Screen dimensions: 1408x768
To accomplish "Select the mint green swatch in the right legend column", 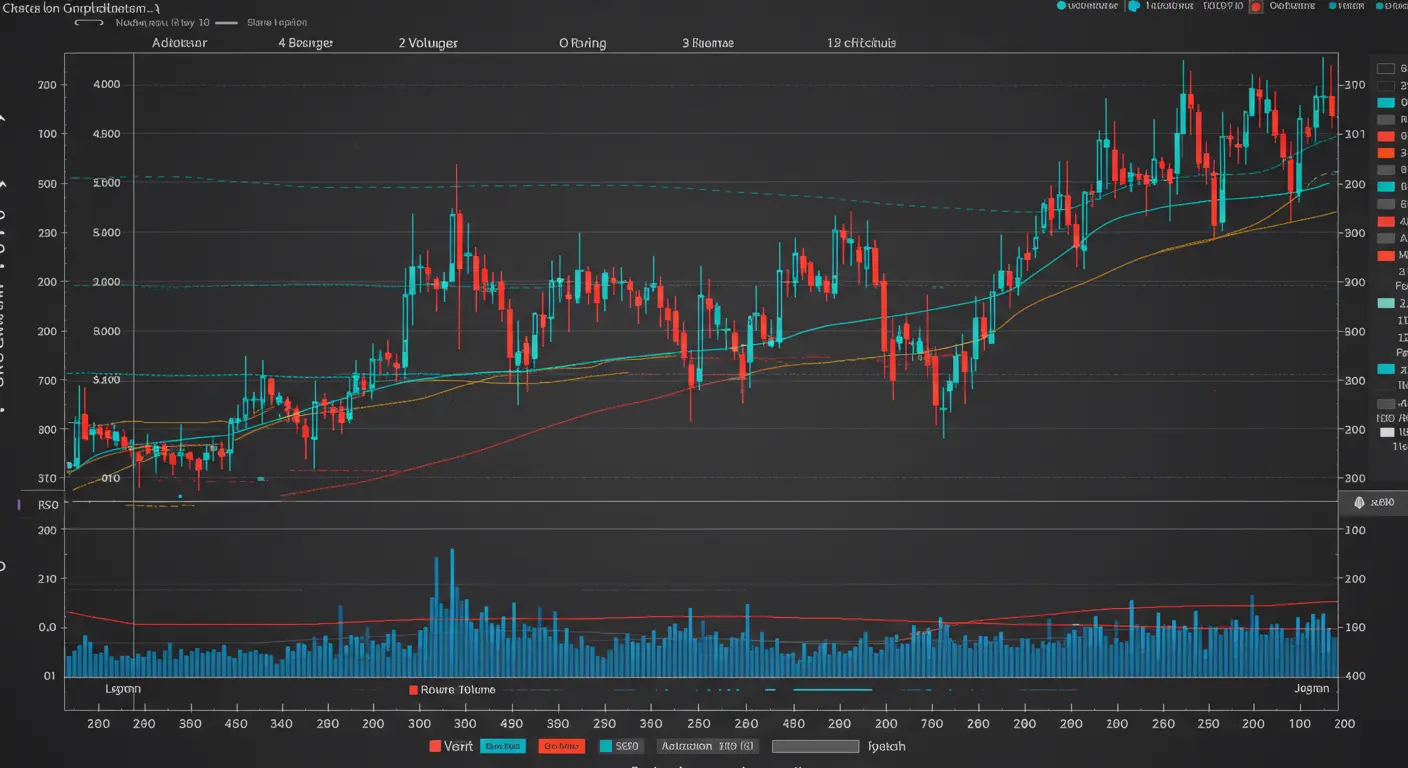I will [1385, 303].
